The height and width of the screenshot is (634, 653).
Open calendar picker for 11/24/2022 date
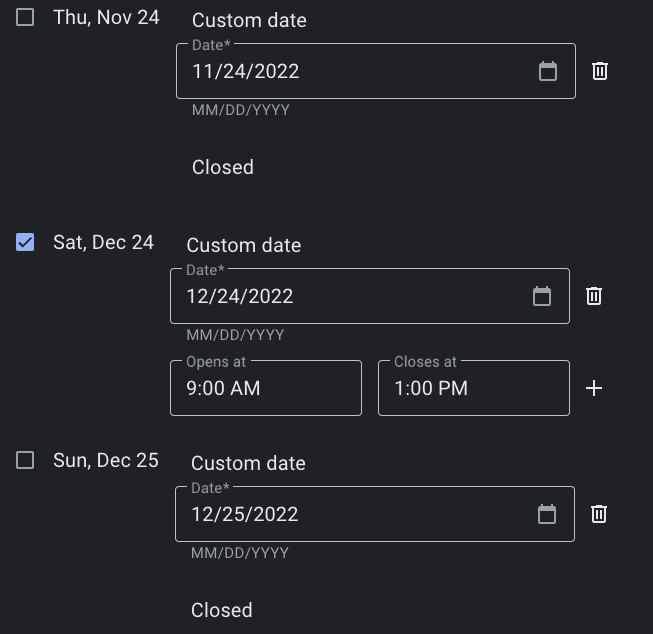click(548, 71)
